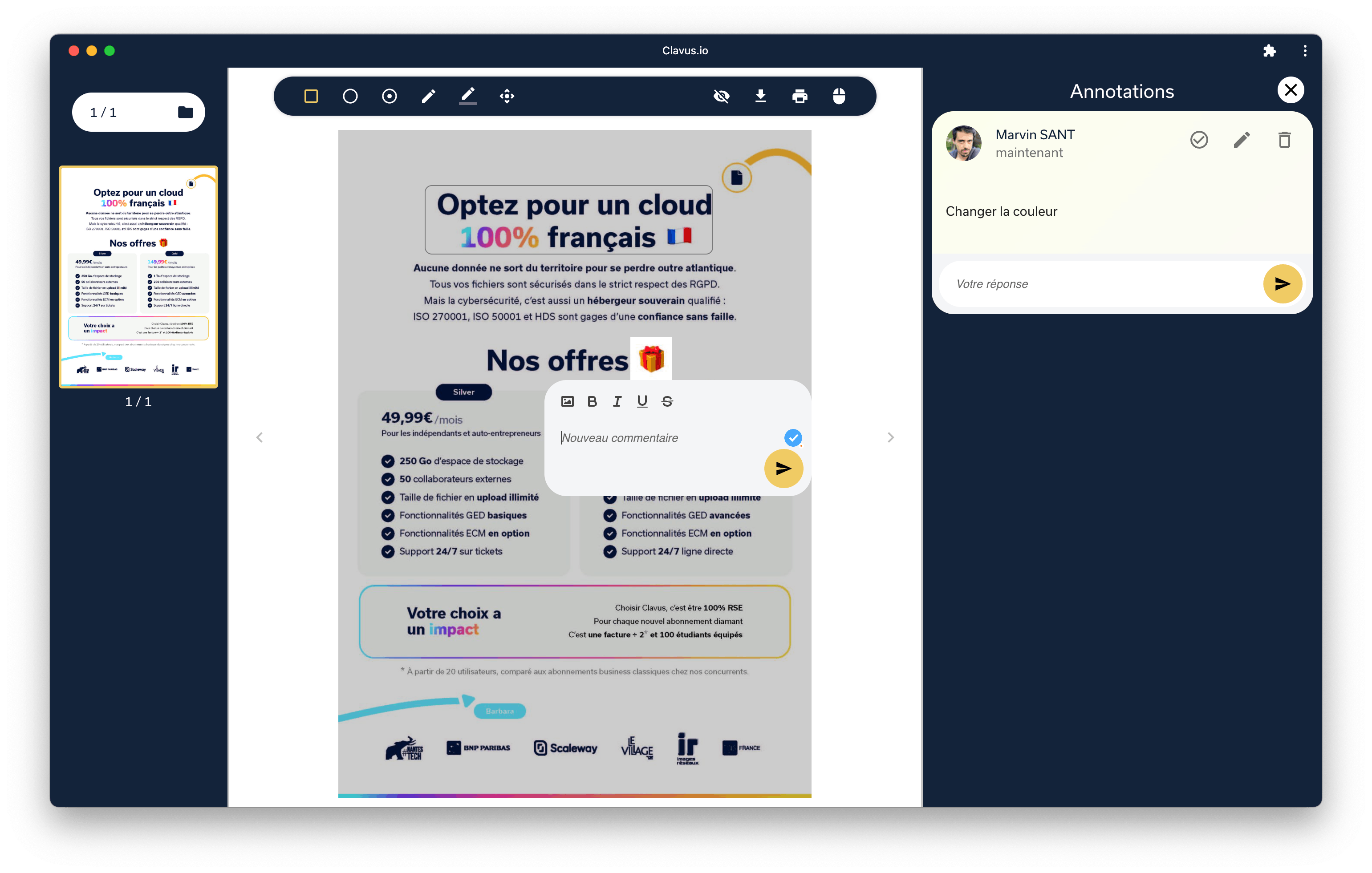Toggle italic in comment editor
The image size is (1372, 873).
[617, 401]
